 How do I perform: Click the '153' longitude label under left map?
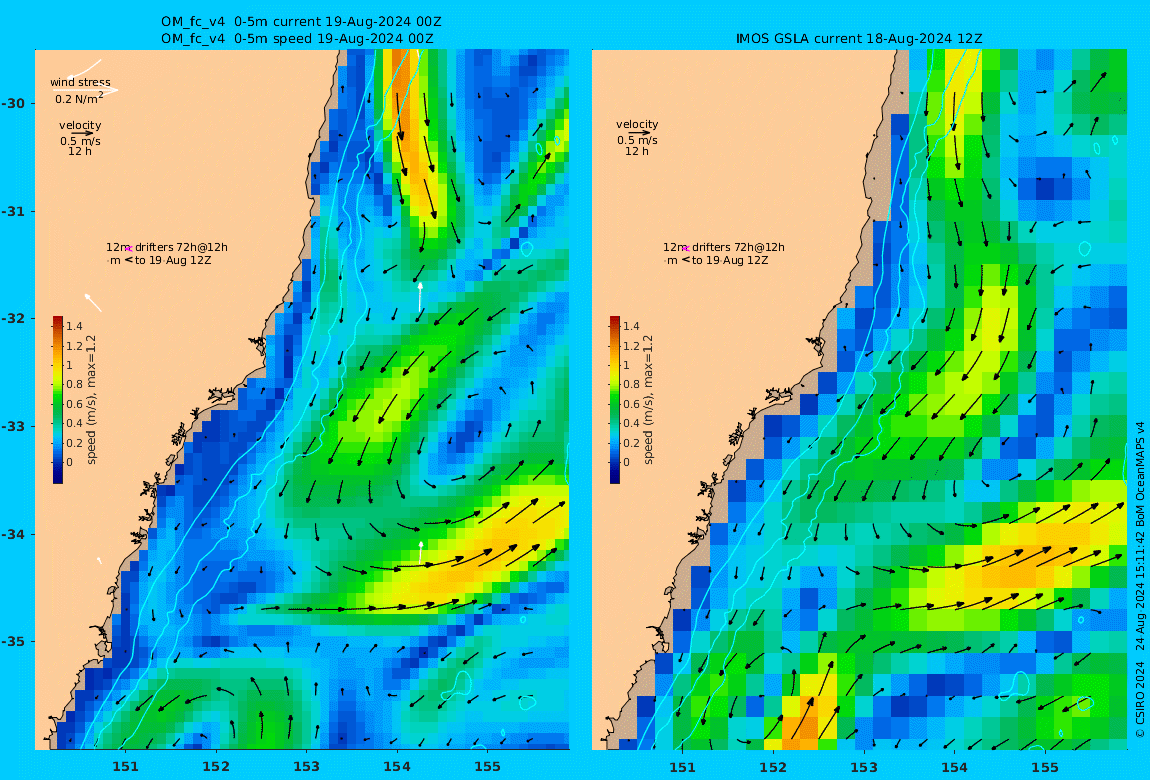tap(307, 767)
